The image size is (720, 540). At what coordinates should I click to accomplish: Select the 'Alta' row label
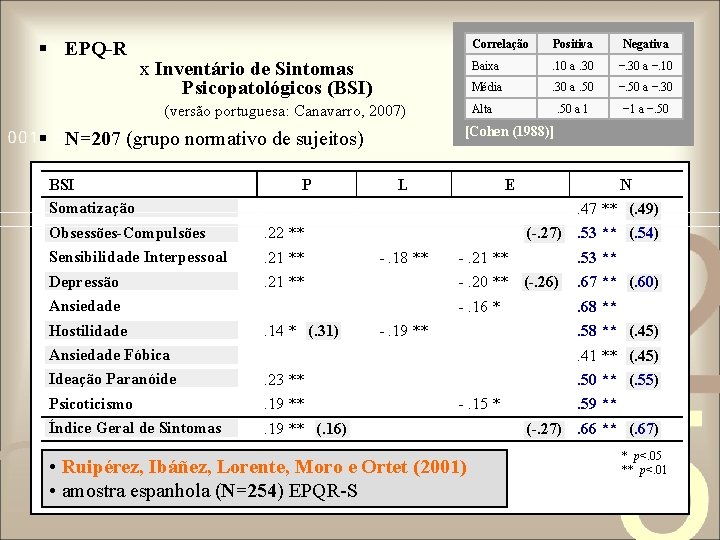481,109
